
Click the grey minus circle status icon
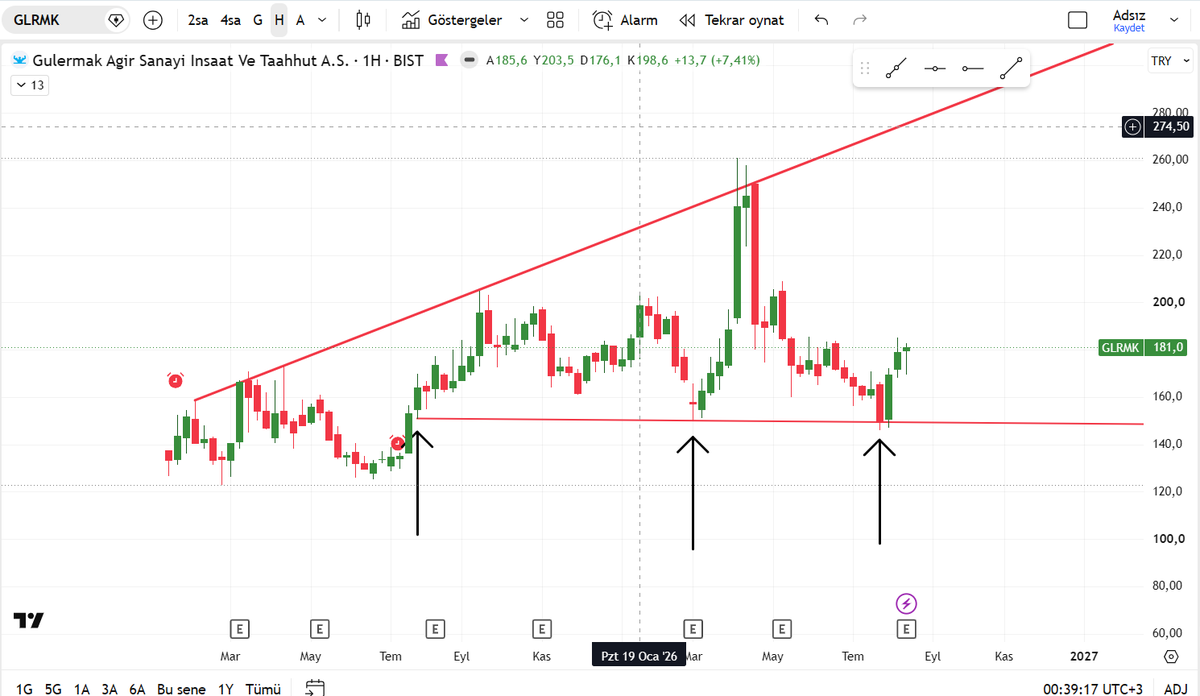point(468,60)
